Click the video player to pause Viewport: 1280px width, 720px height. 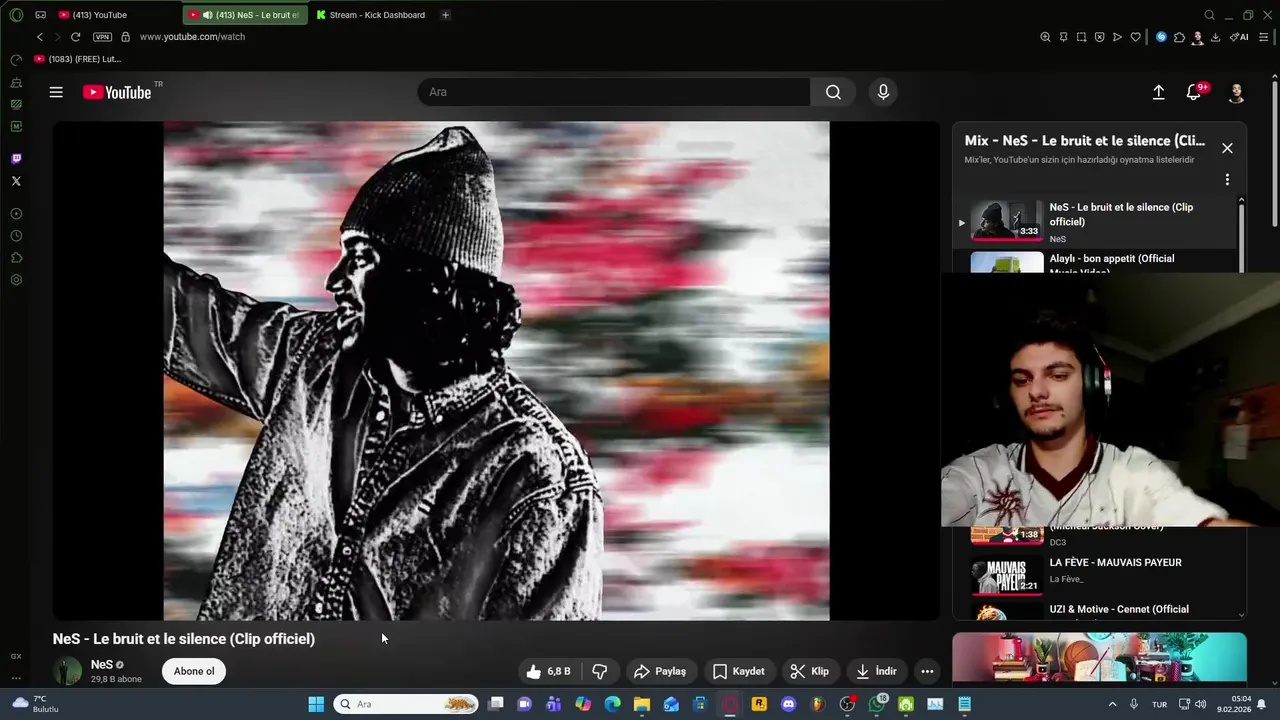point(496,371)
